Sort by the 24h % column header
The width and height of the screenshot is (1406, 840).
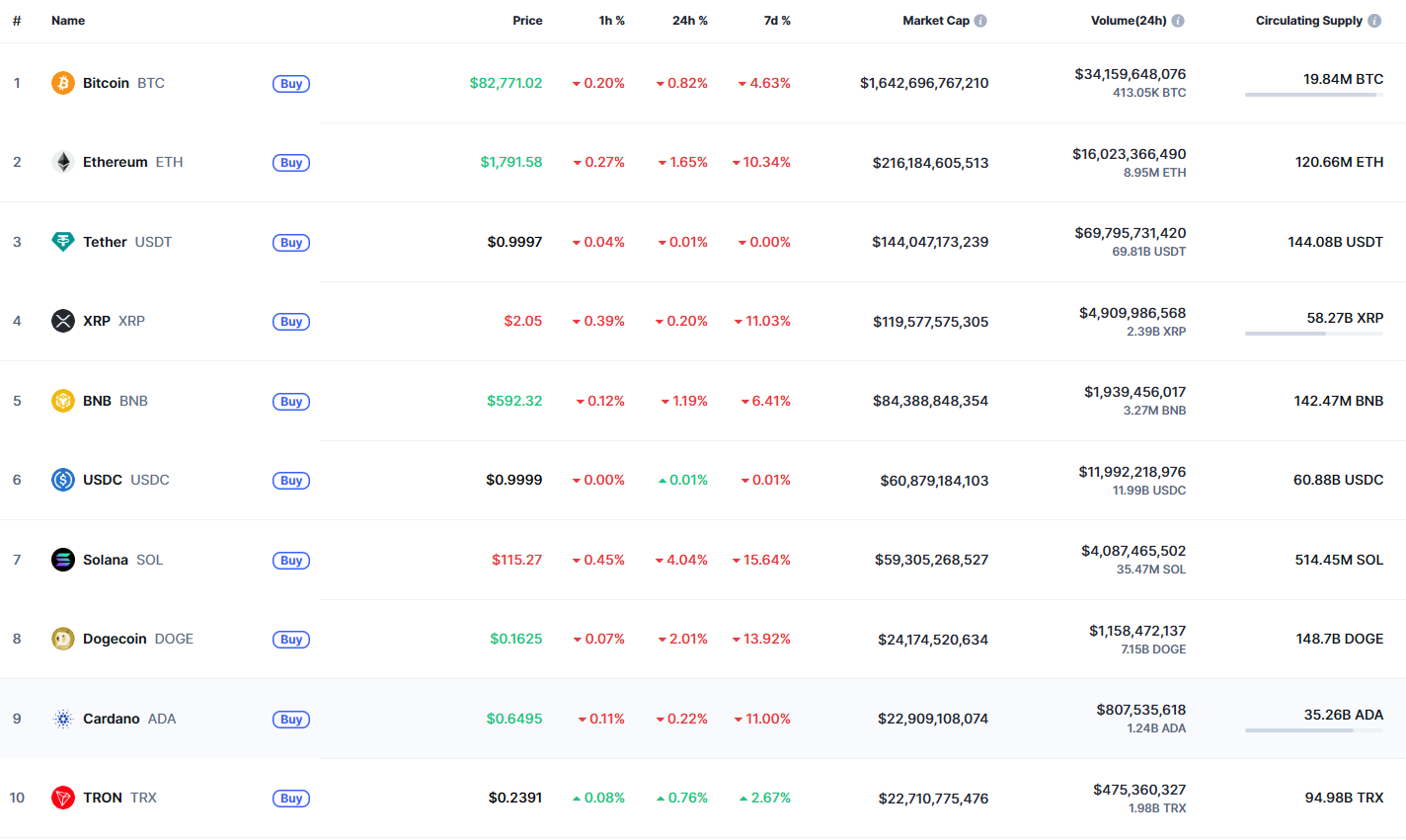point(690,21)
